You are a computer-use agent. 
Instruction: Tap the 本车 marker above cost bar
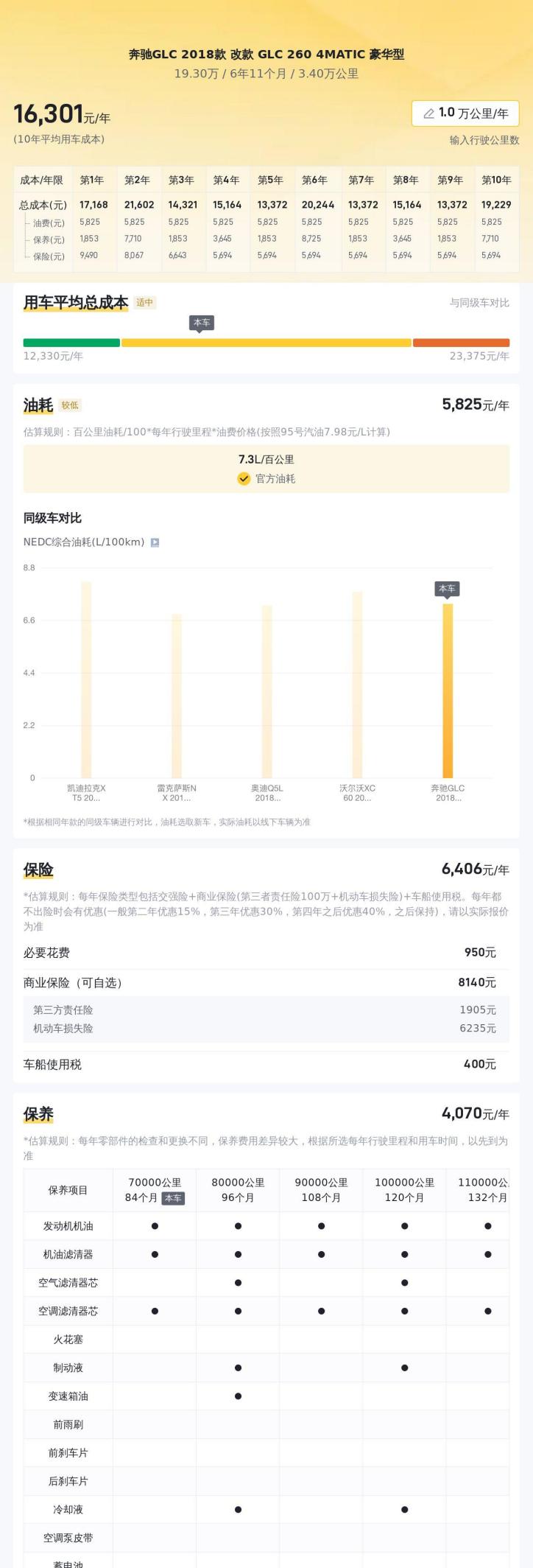pyautogui.click(x=201, y=323)
